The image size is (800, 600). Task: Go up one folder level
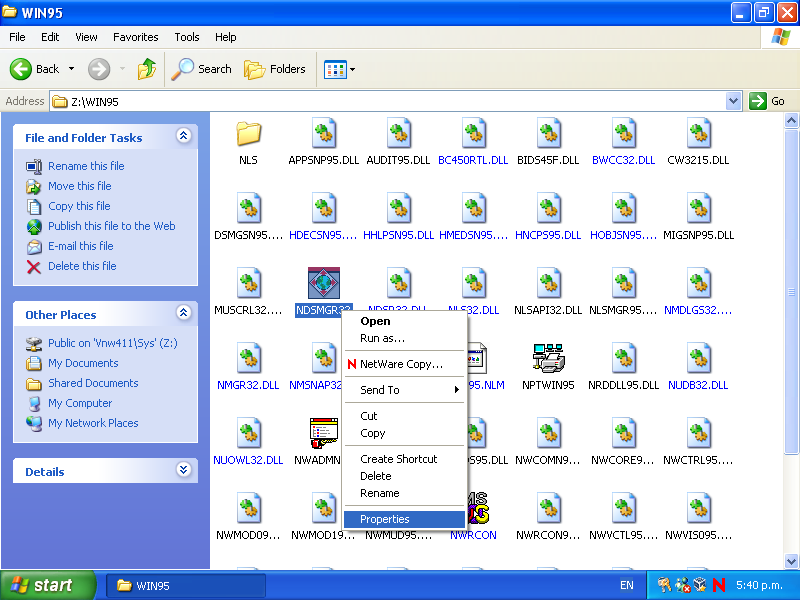[147, 69]
